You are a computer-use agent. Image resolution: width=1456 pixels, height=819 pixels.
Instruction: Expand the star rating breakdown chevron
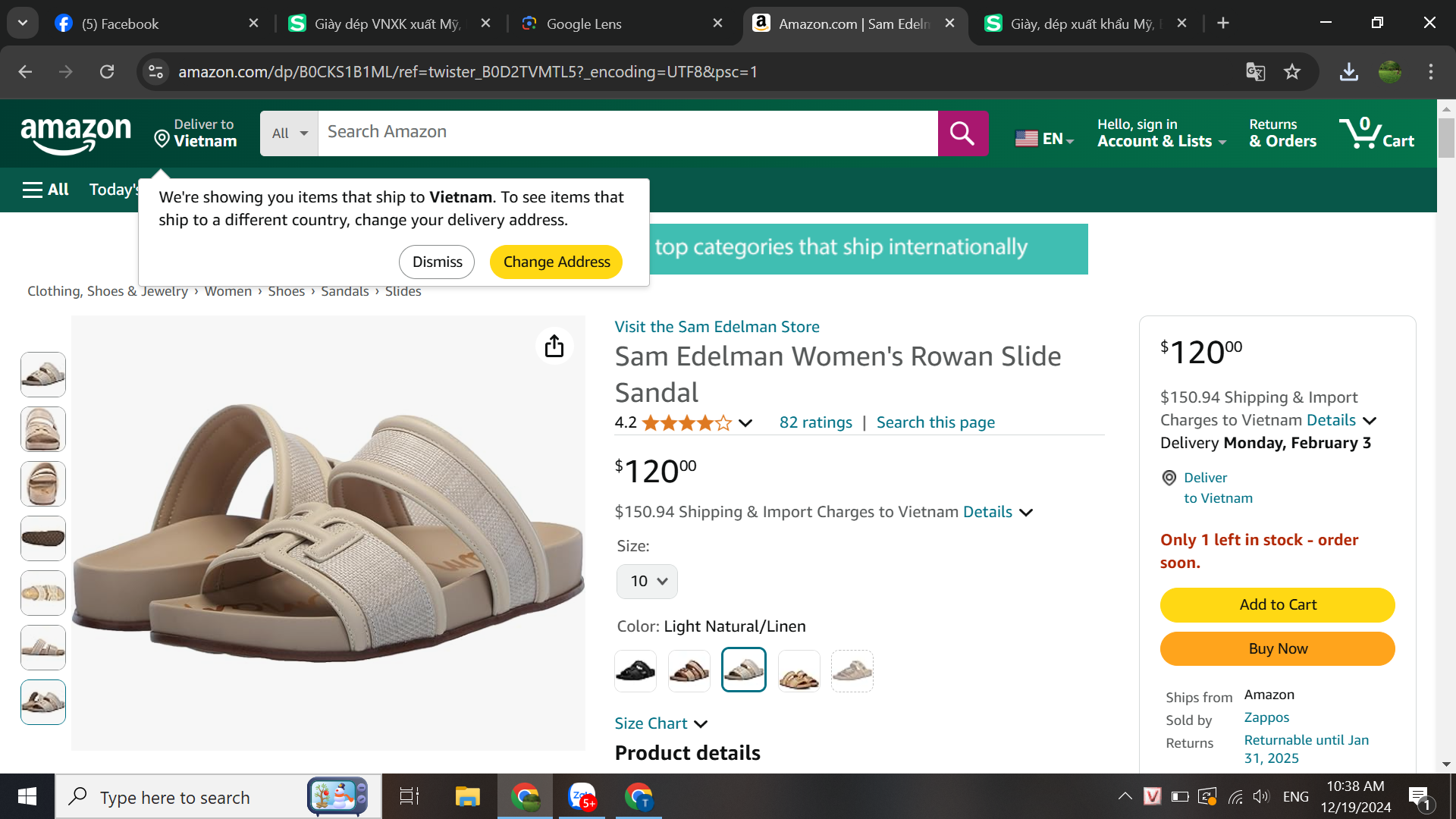(745, 423)
